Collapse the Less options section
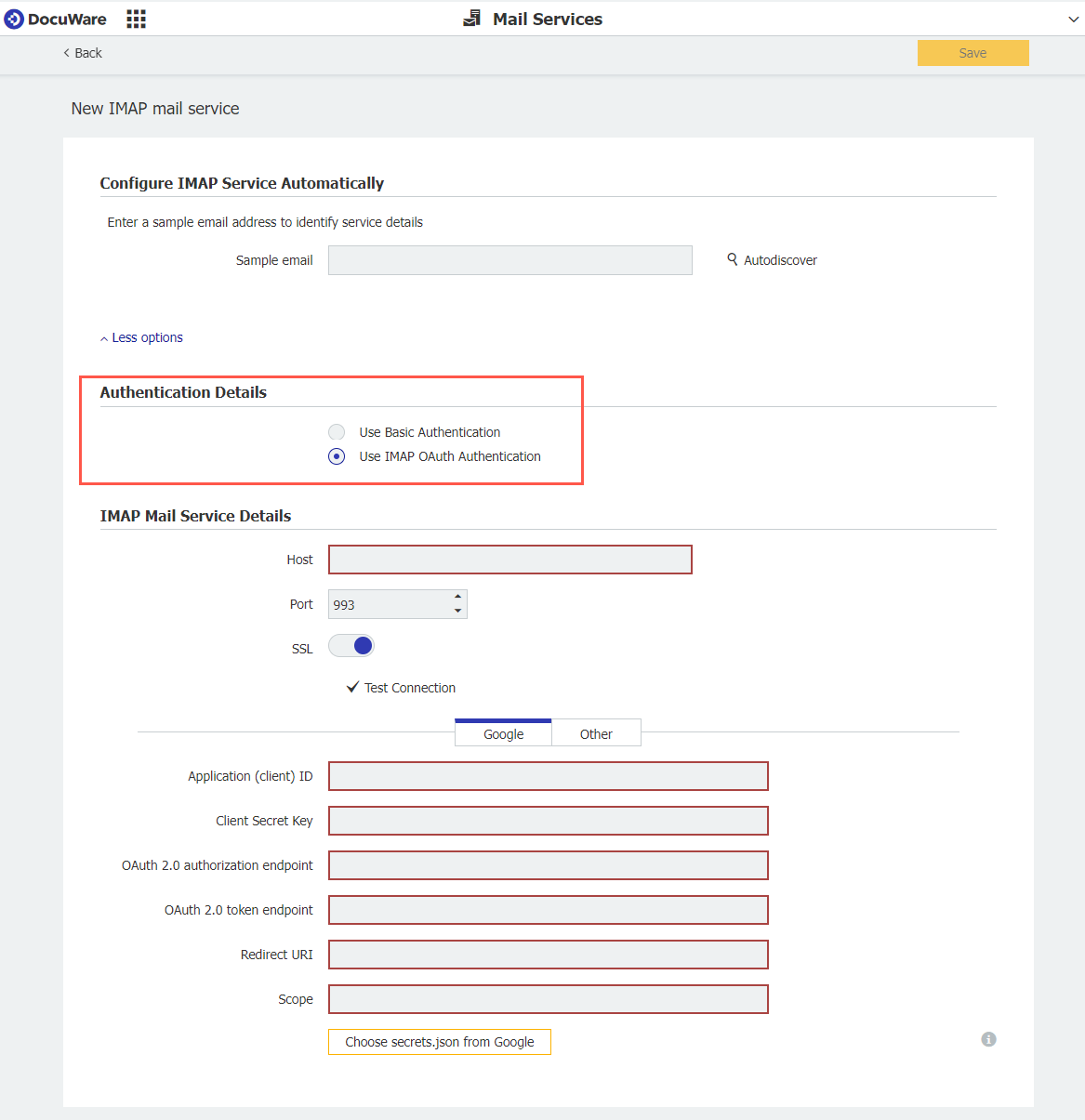This screenshot has height=1120, width=1085. [x=140, y=336]
